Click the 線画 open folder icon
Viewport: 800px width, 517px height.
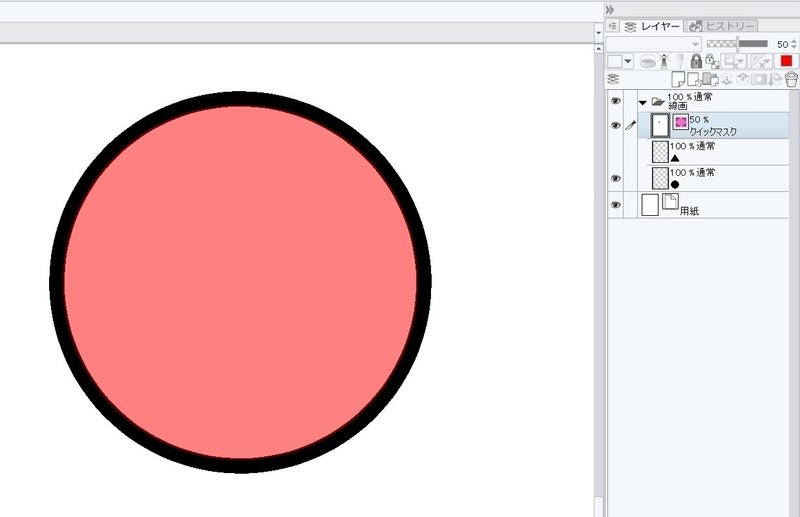tap(658, 102)
